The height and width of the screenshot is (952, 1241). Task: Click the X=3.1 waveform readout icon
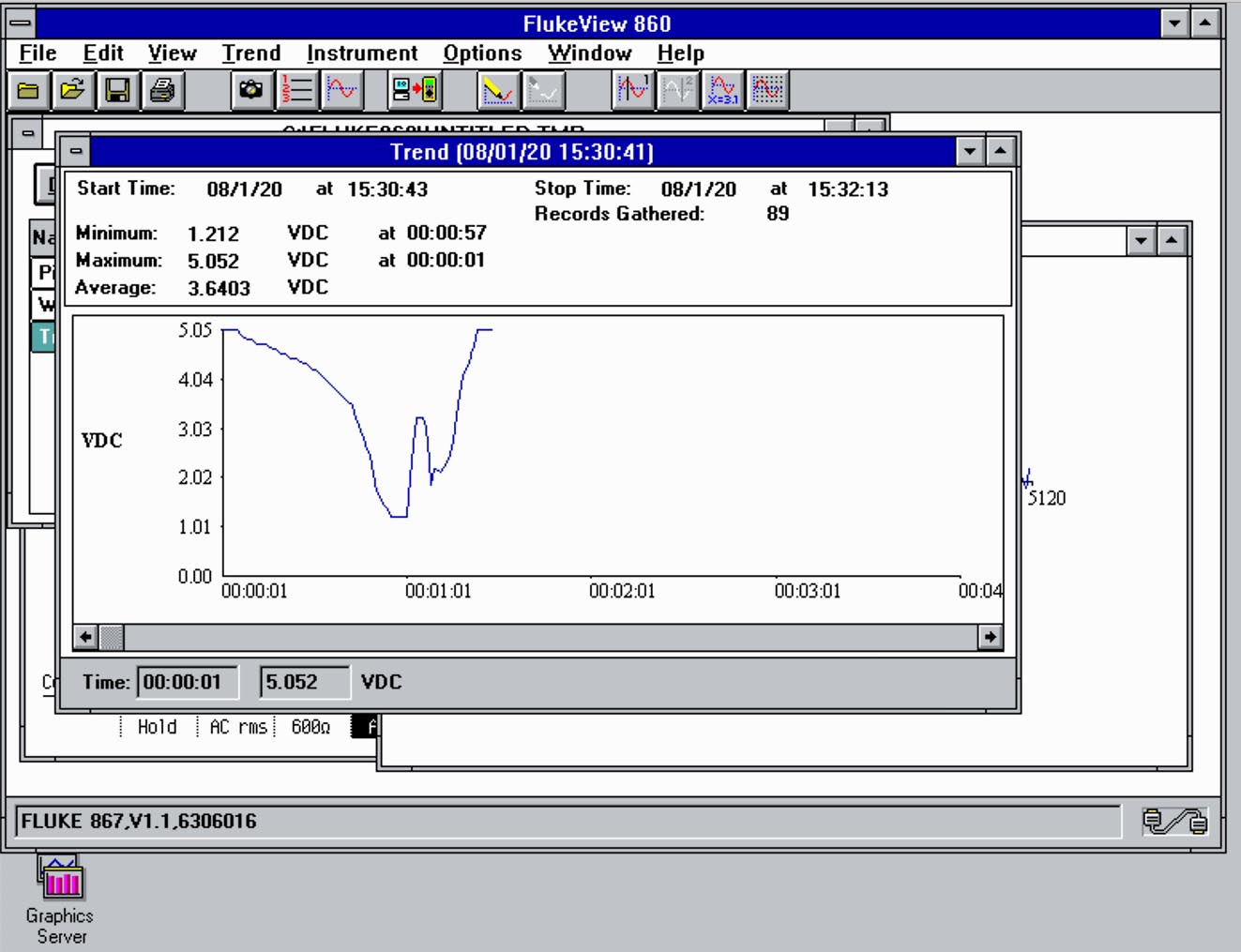(x=722, y=91)
